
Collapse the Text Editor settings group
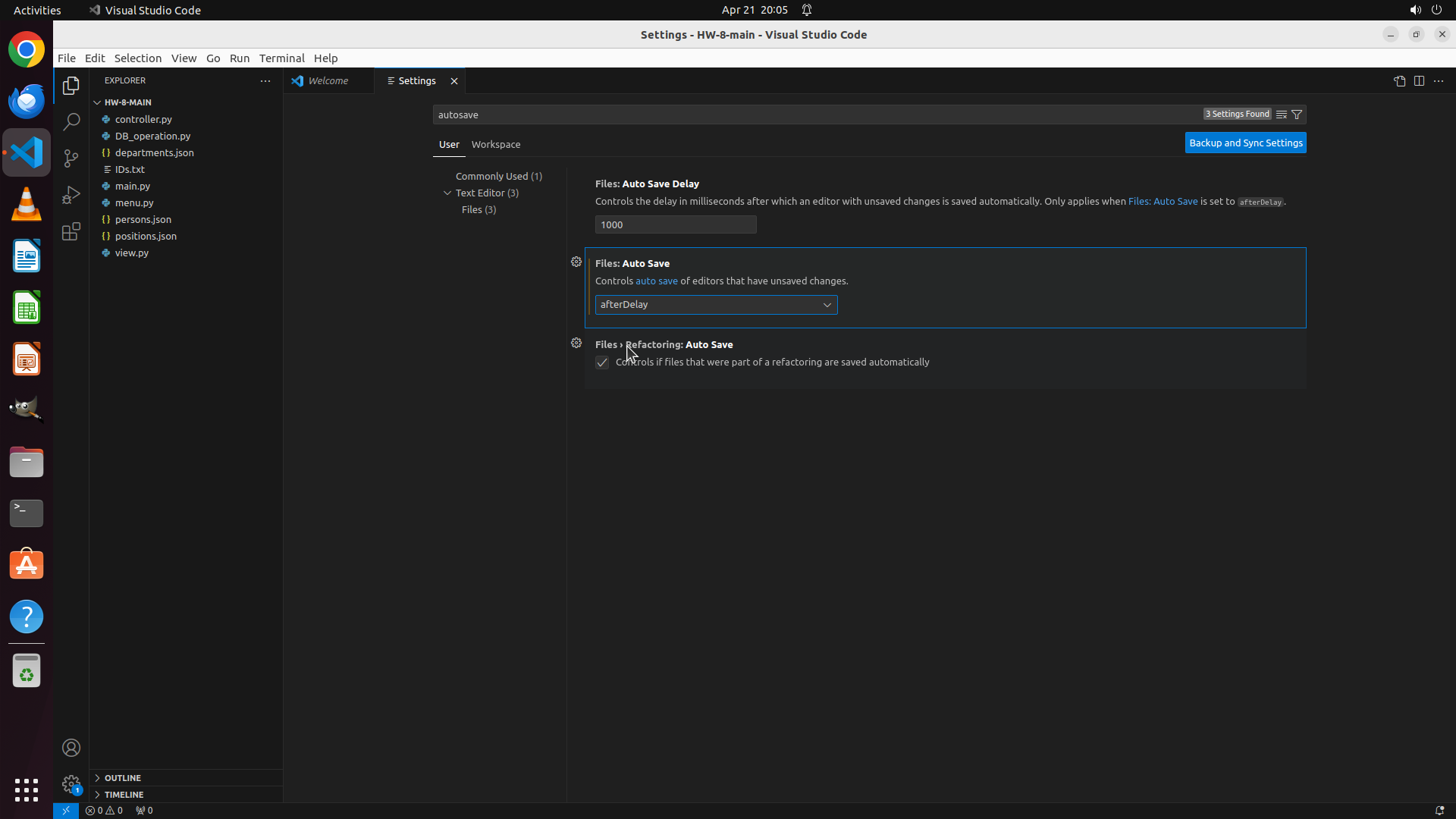coord(447,193)
